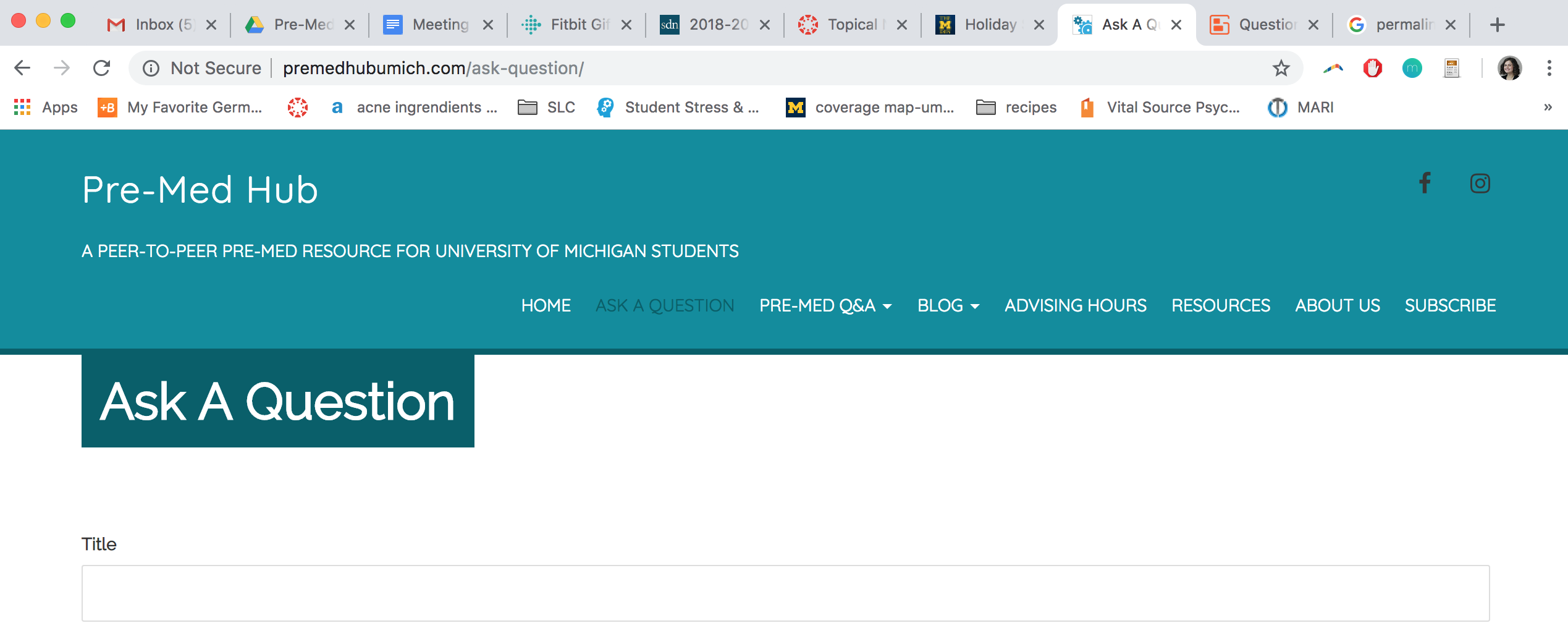
Task: Bookmark this page with the star icon
Action: coord(1282,68)
